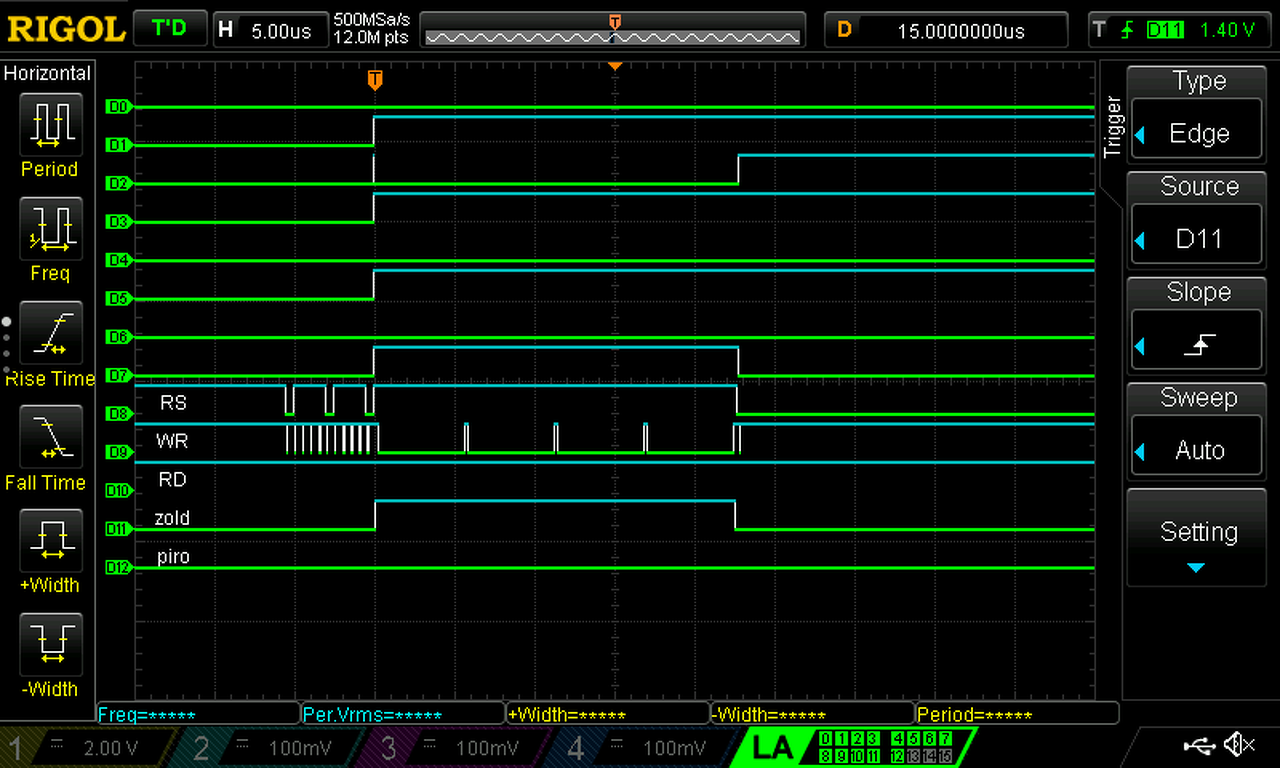Click the RS signal label

click(173, 403)
